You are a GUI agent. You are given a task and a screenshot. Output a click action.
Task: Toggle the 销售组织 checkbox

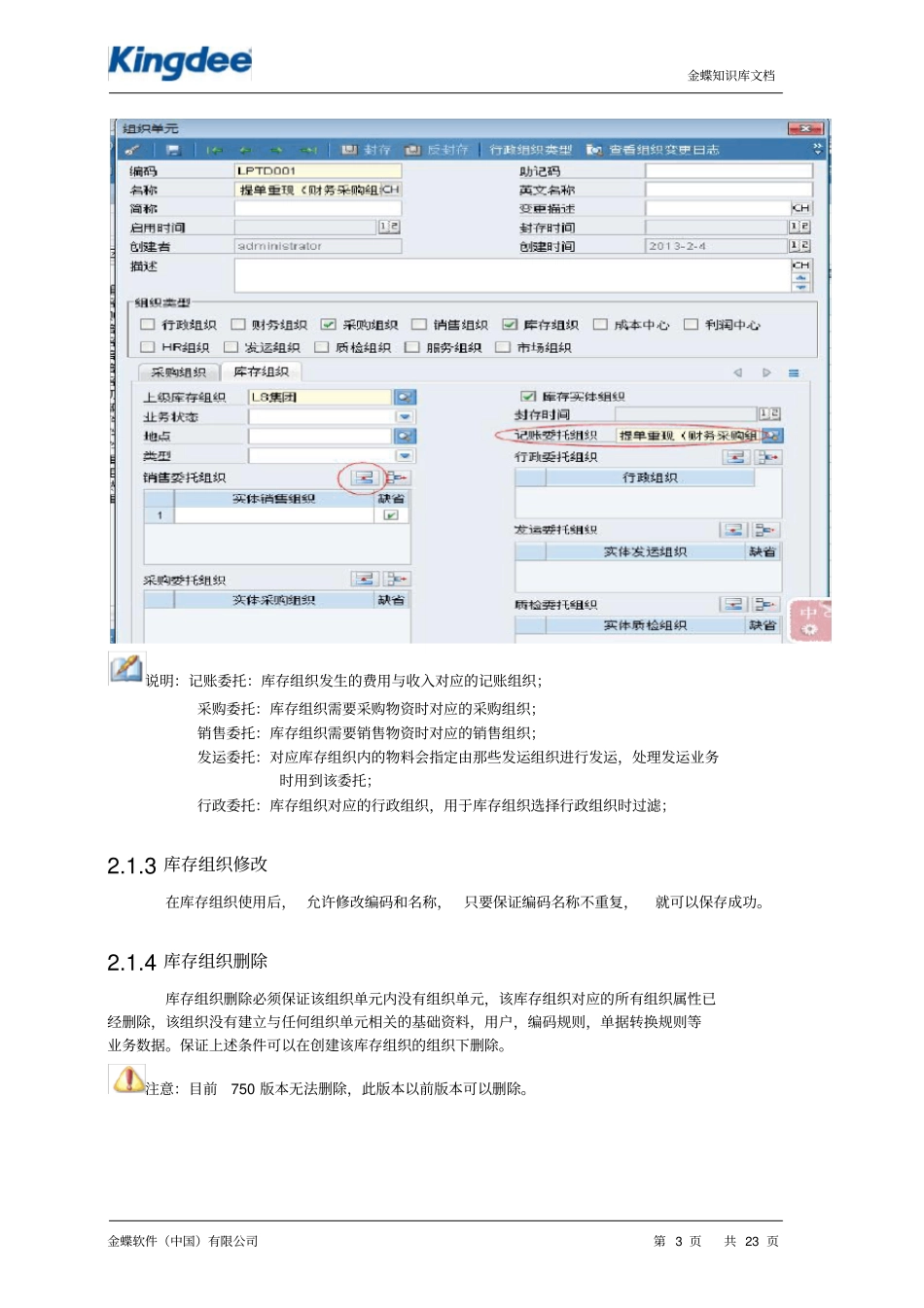(x=419, y=325)
